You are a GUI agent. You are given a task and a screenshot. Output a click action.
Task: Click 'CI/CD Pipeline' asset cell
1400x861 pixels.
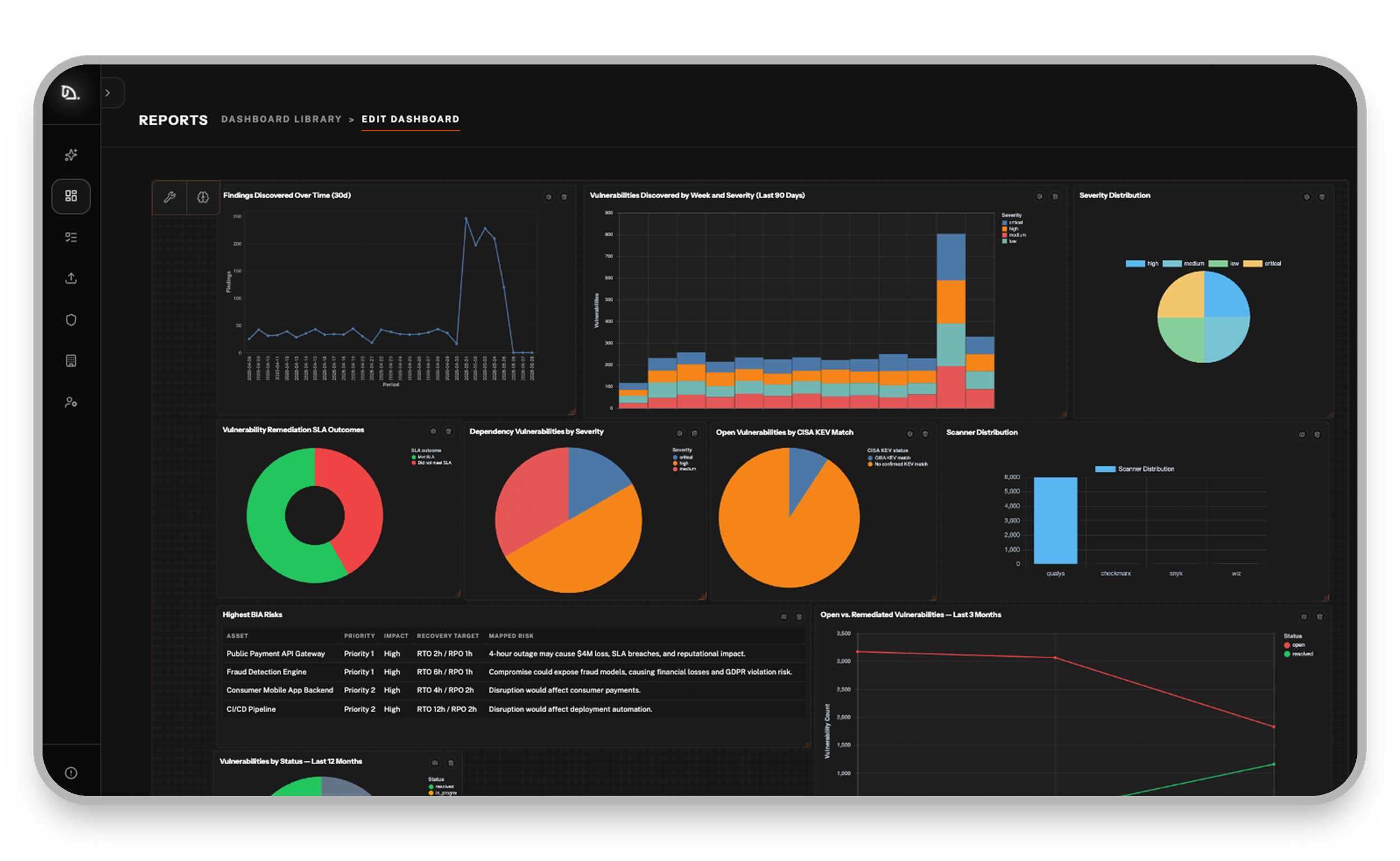251,709
